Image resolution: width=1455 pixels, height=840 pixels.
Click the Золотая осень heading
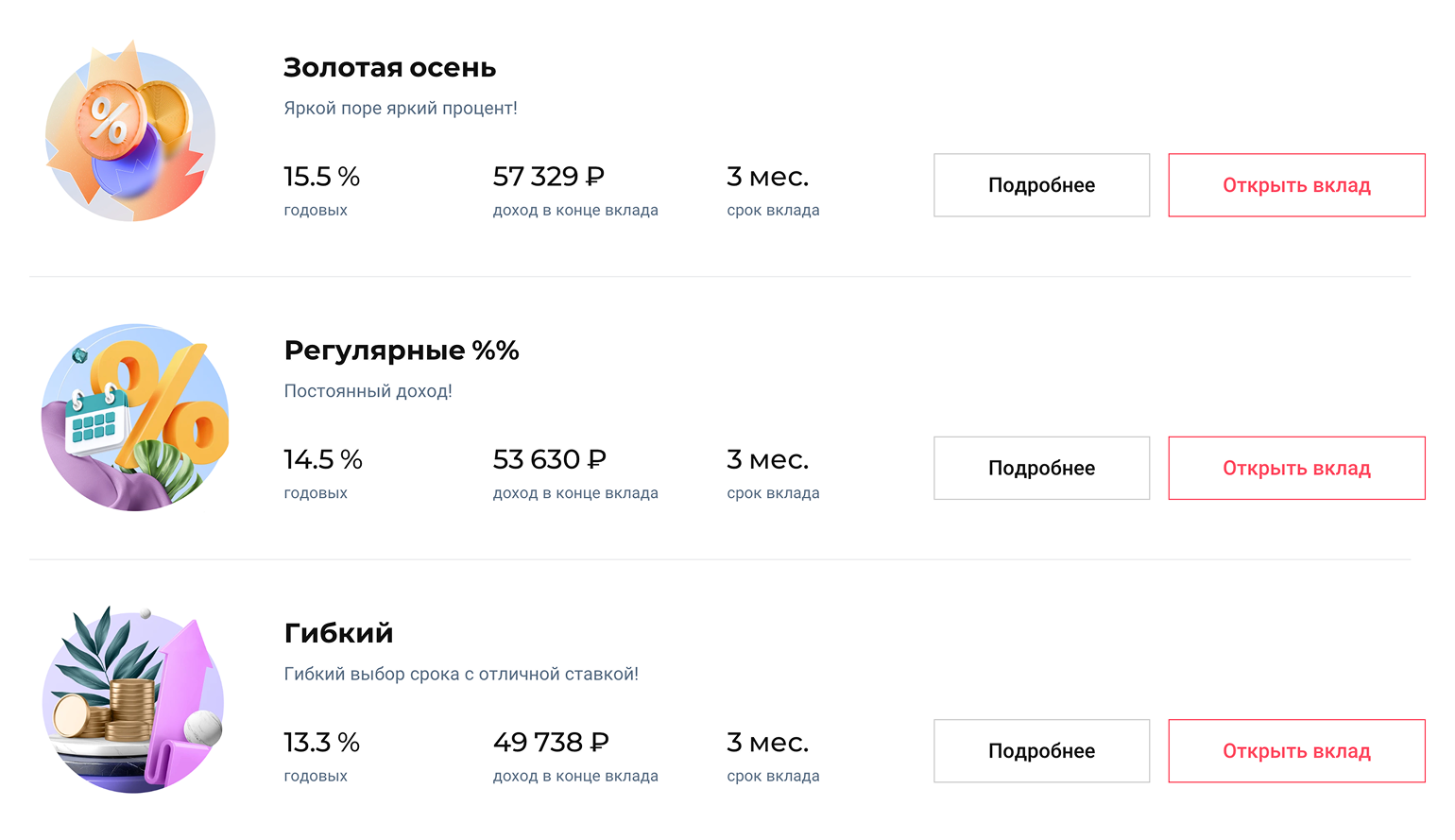pyautogui.click(x=389, y=68)
